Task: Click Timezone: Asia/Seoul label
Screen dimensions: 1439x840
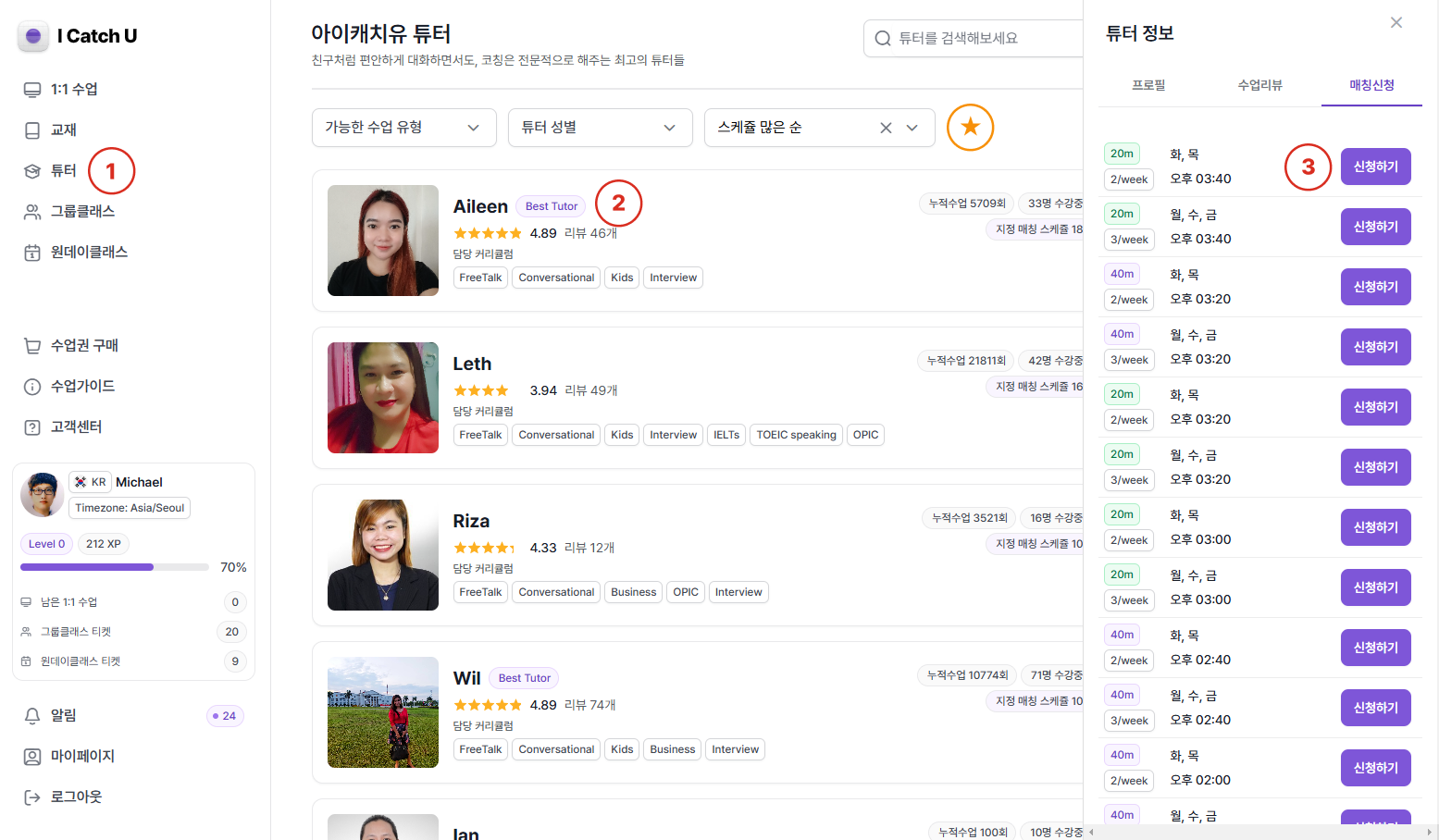Action: tap(130, 508)
